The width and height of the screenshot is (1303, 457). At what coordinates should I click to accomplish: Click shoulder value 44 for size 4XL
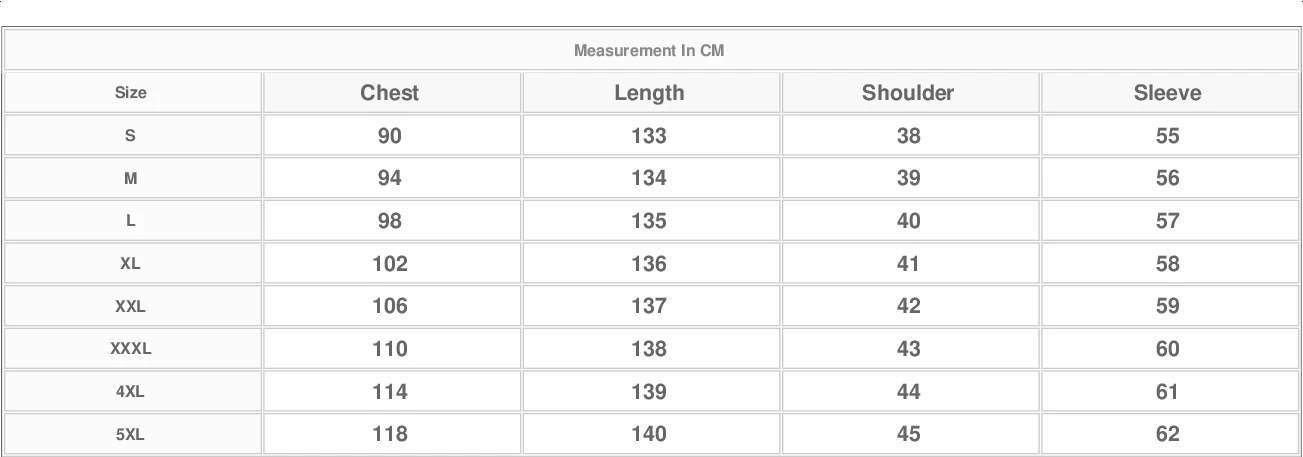tap(908, 392)
